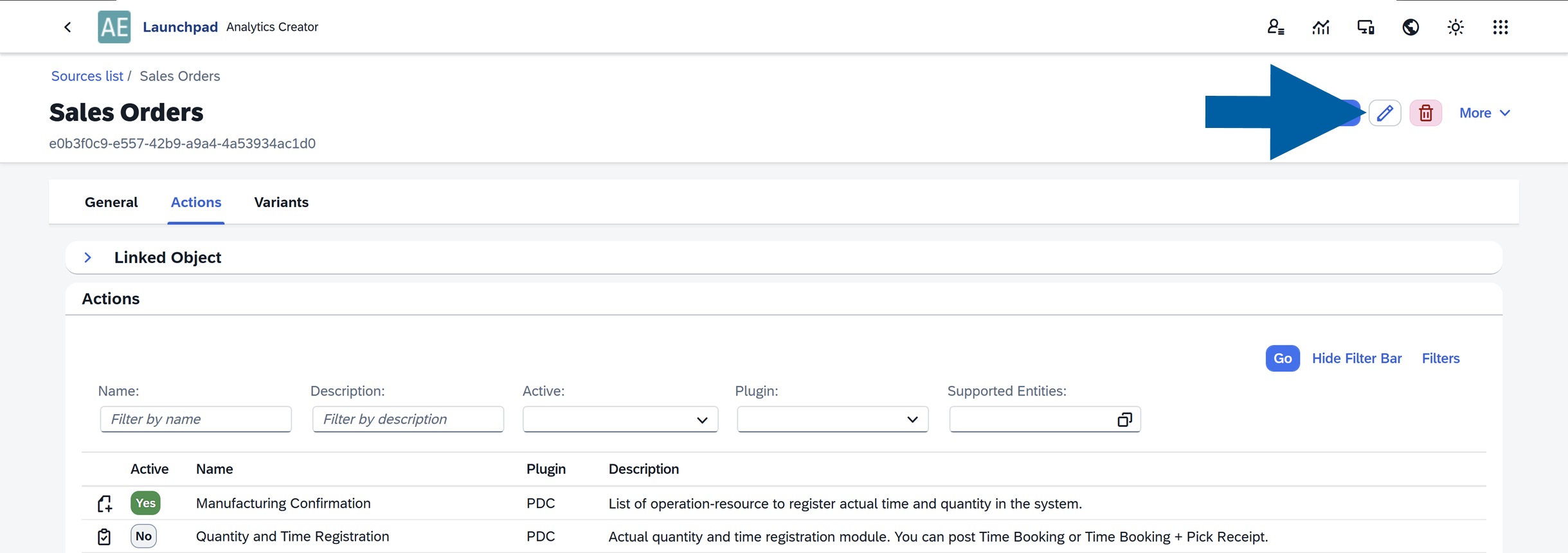Screen dimensions: 1568x553
Task: Click the pencil edit button
Action: pos(1385,113)
